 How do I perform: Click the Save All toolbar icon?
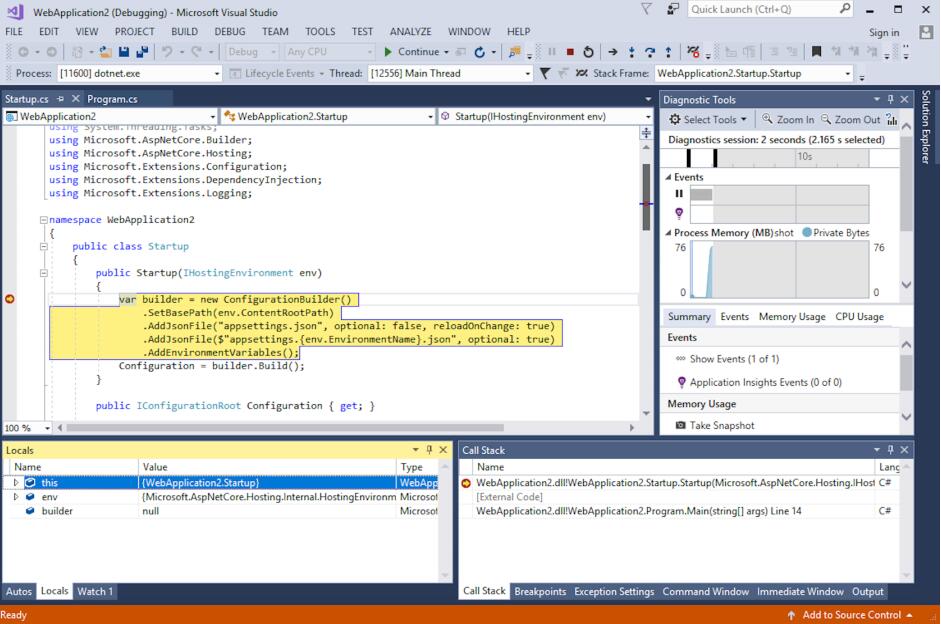(141, 52)
